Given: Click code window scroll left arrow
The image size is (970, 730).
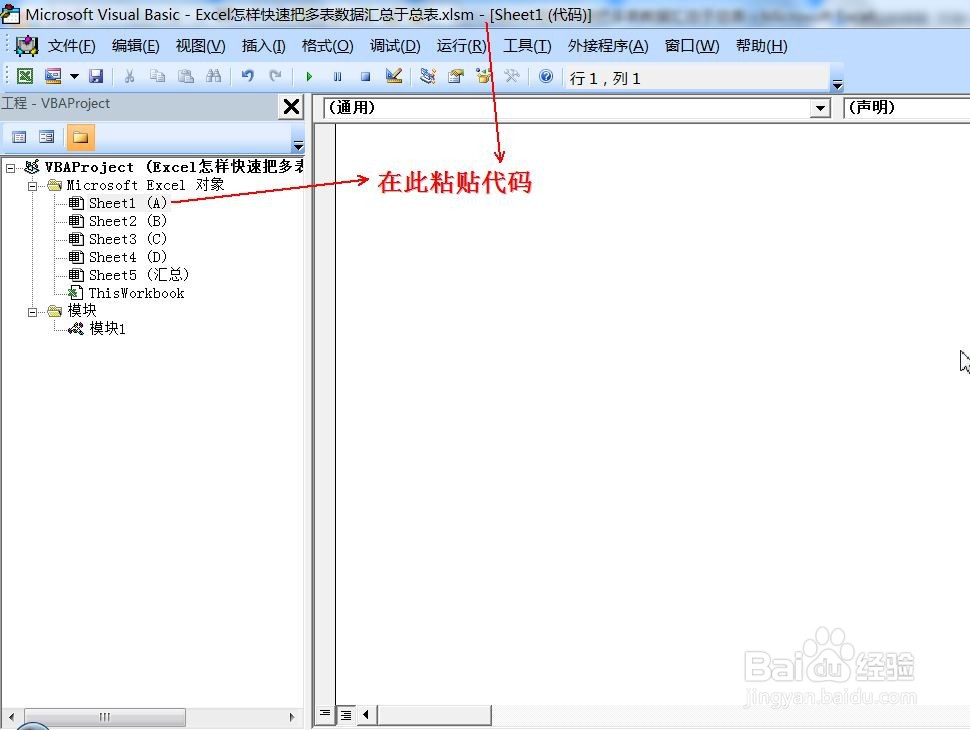Looking at the screenshot, I should pyautogui.click(x=366, y=715).
